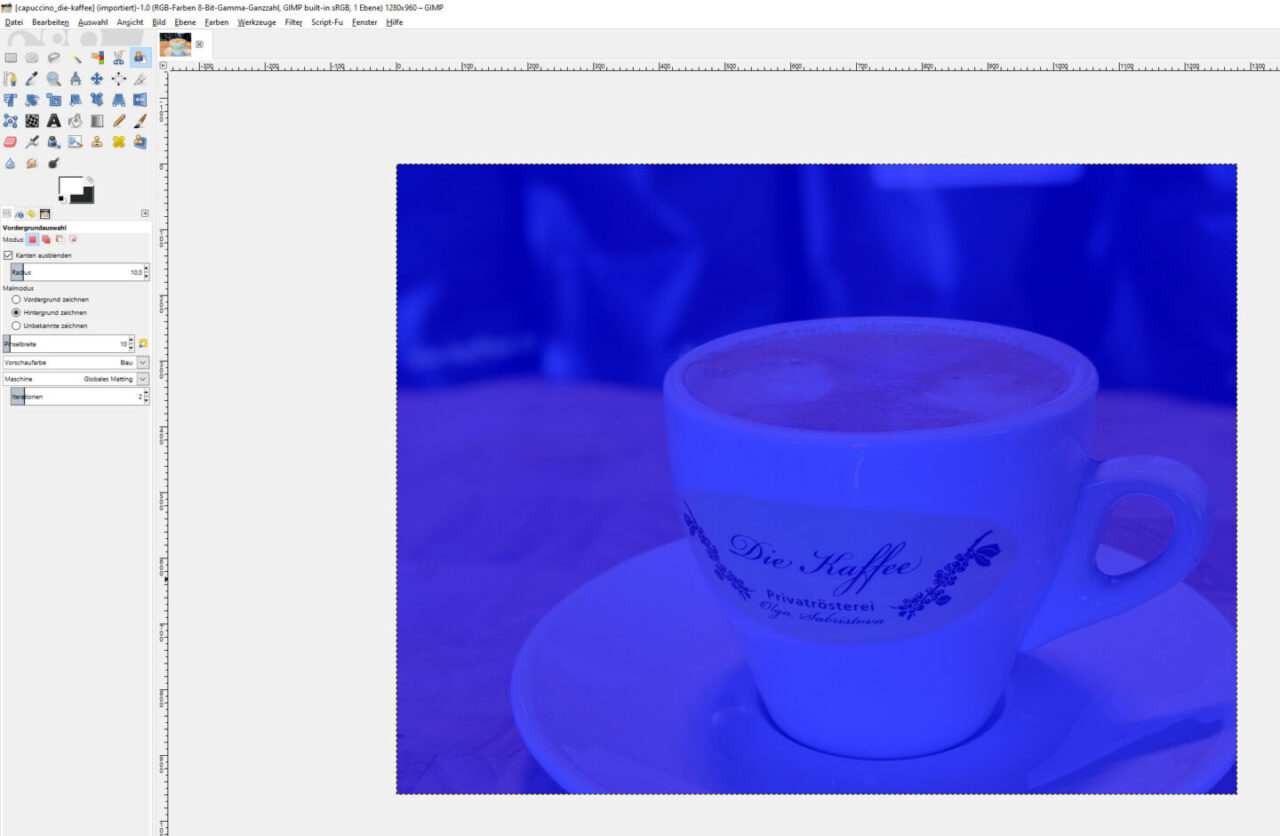
Task: Select the Fuzzy Select magic wand tool
Action: click(75, 58)
